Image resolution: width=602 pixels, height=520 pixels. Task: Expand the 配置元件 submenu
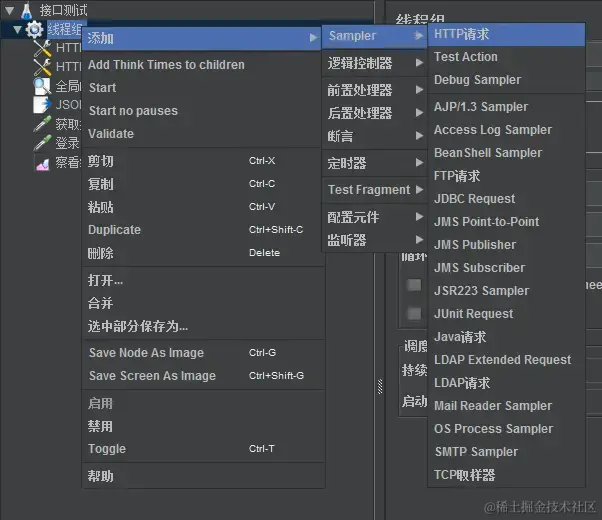coord(374,217)
